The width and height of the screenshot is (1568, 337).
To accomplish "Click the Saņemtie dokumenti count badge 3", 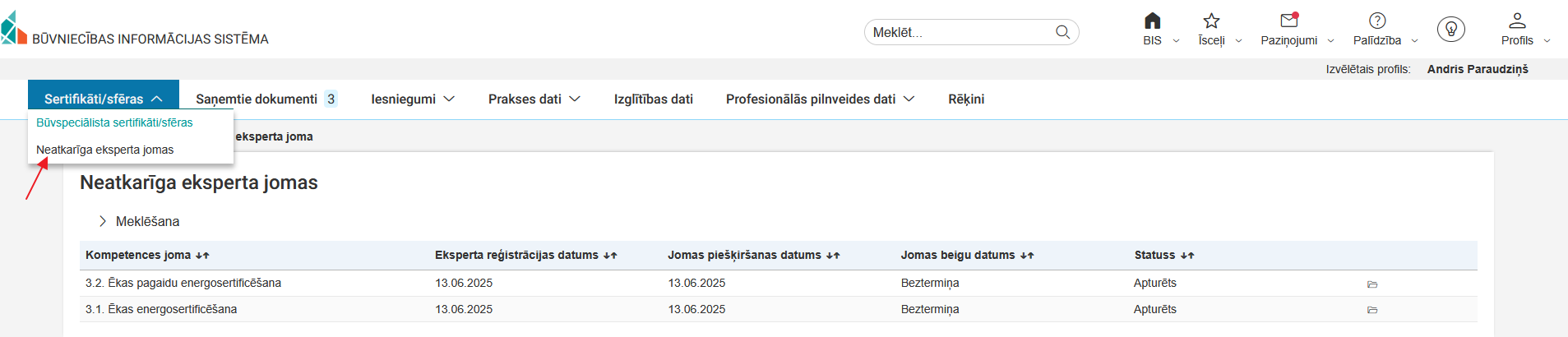I will coord(331,99).
